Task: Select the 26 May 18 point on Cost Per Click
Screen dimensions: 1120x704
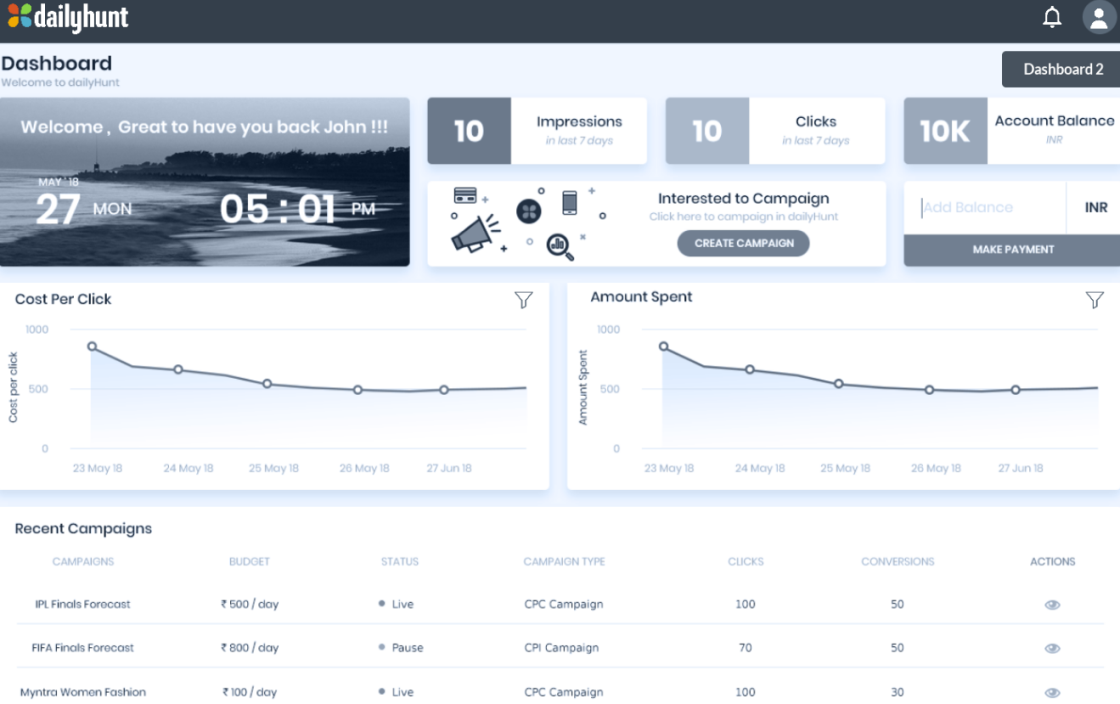Action: (x=358, y=390)
